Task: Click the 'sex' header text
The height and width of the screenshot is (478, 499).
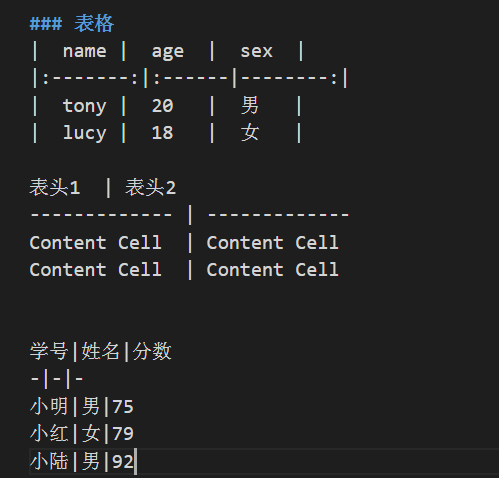Action: pyautogui.click(x=256, y=51)
